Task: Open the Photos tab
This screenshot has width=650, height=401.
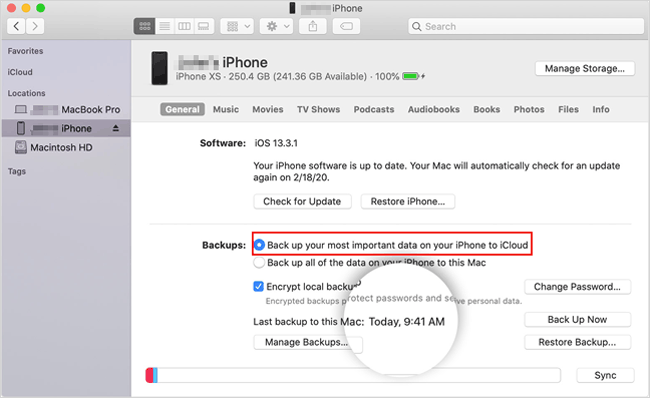Action: (529, 109)
